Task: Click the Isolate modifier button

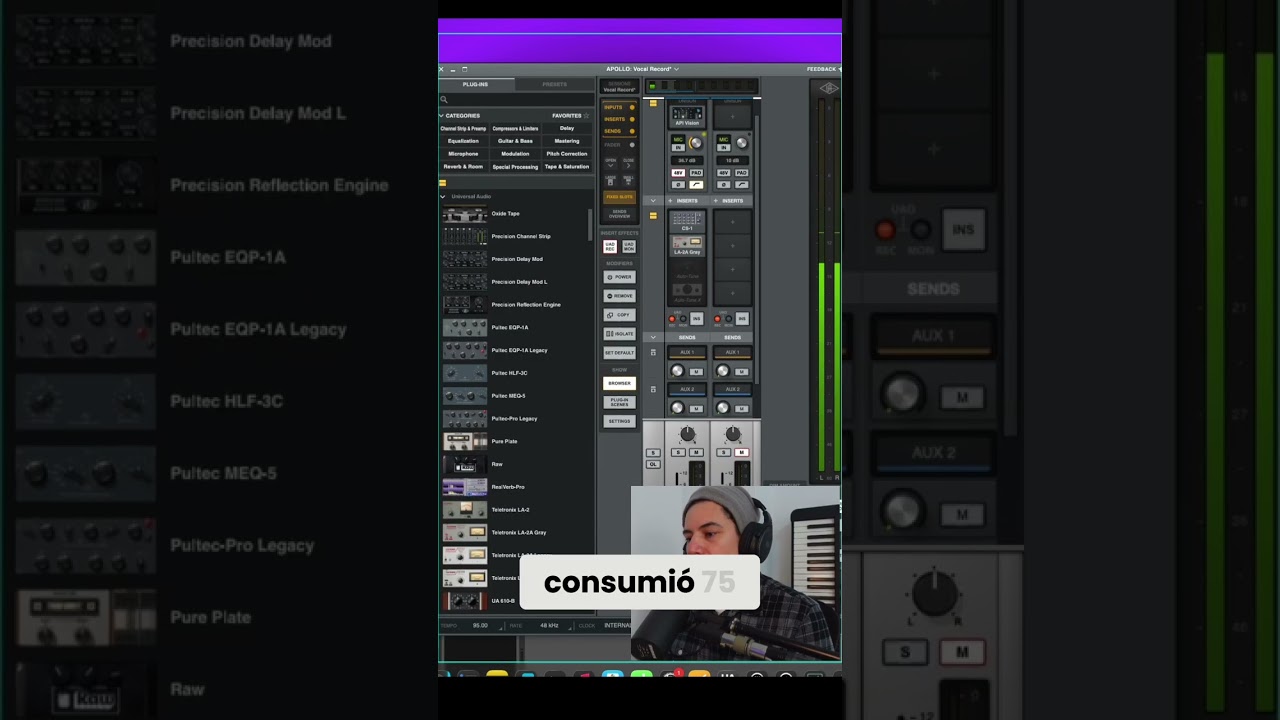Action: 619,334
